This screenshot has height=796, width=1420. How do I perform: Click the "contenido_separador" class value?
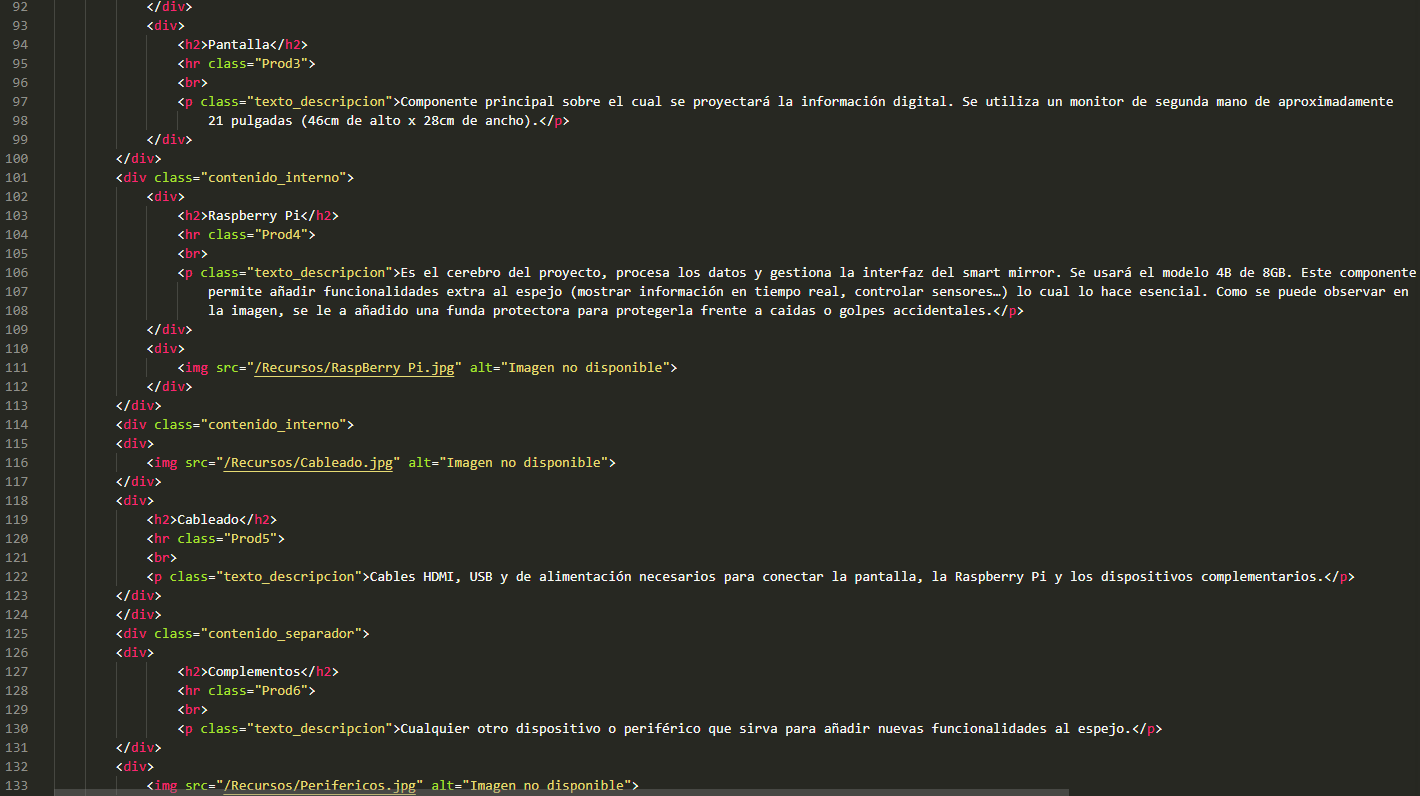click(x=281, y=634)
